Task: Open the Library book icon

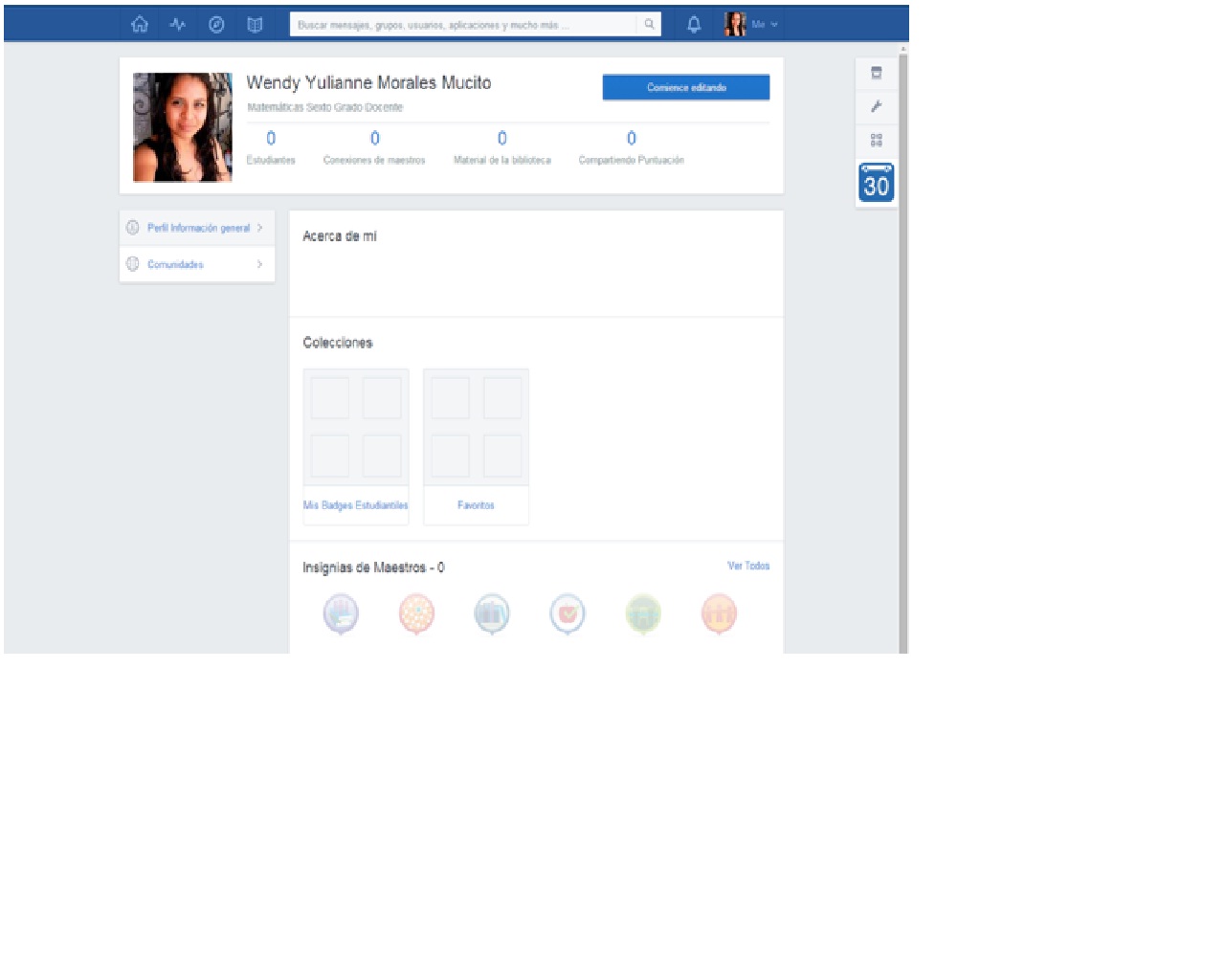Action: [255, 25]
